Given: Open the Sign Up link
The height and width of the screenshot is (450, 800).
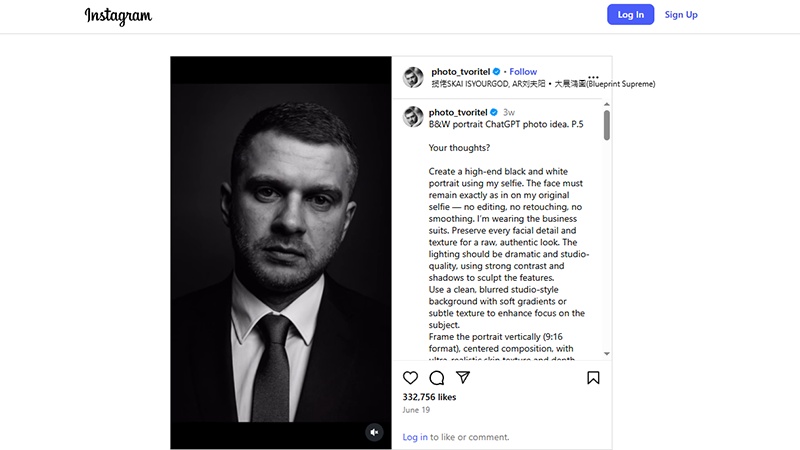Looking at the screenshot, I should pos(681,15).
